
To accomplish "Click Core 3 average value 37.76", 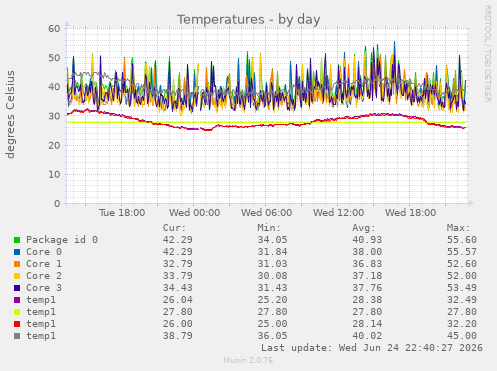I will tap(367, 288).
